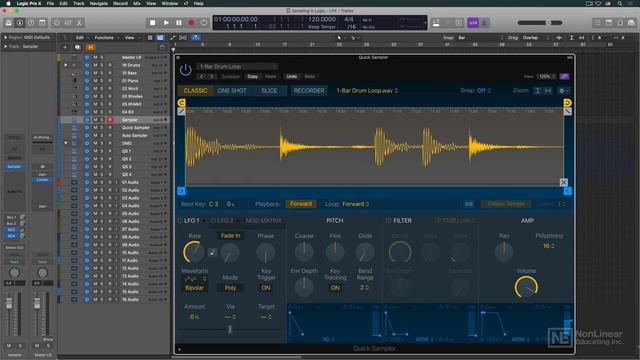Mute the 15 Bass track
The image size is (640, 360).
point(95,73)
